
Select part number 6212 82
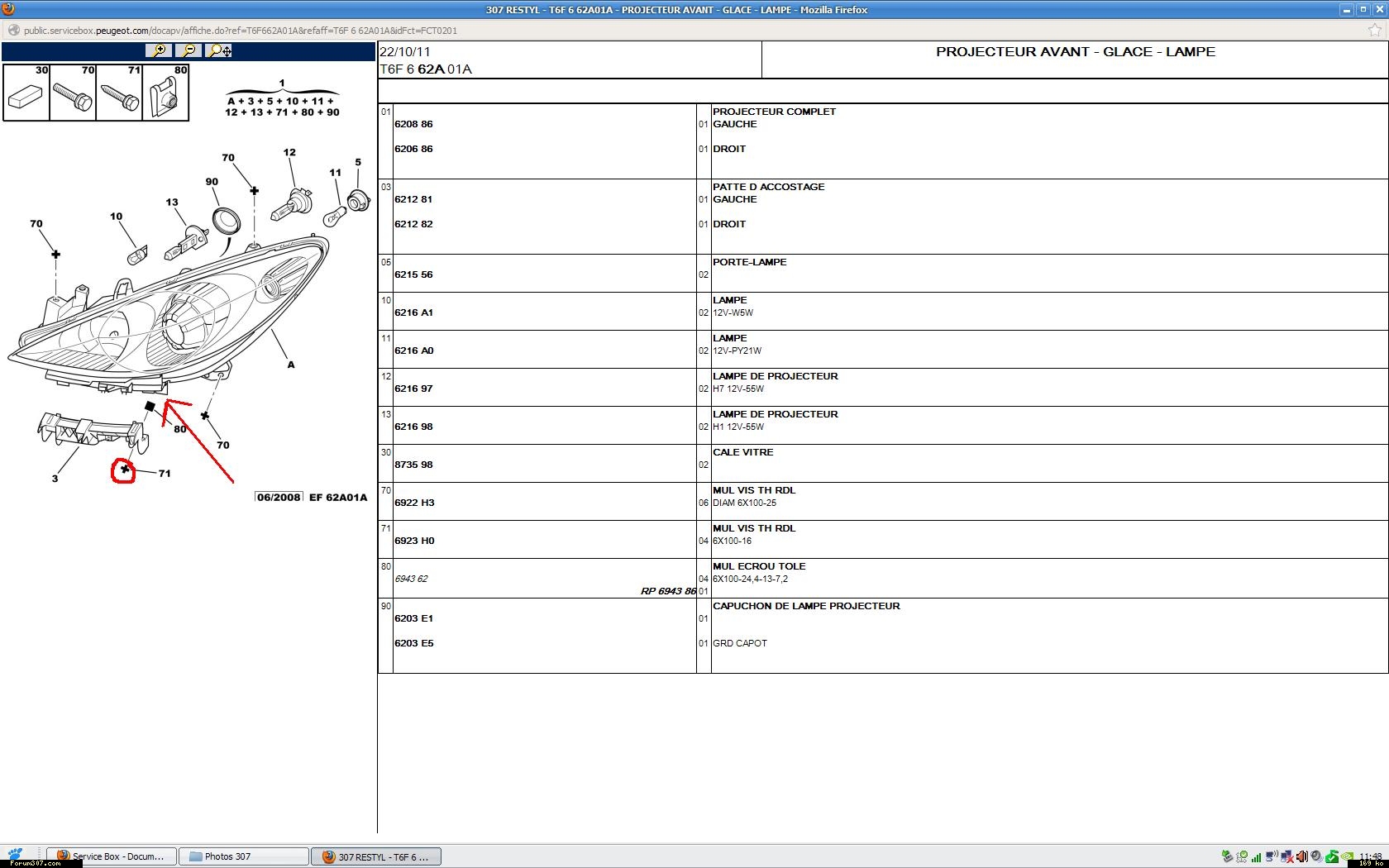click(413, 224)
